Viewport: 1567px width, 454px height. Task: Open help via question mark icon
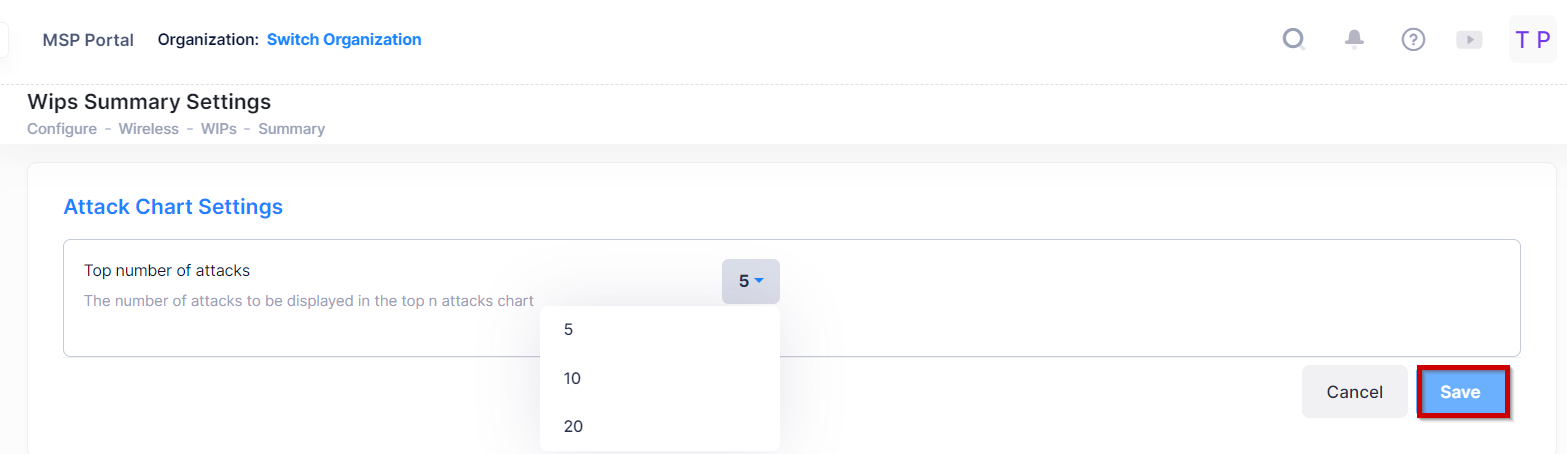(x=1412, y=40)
